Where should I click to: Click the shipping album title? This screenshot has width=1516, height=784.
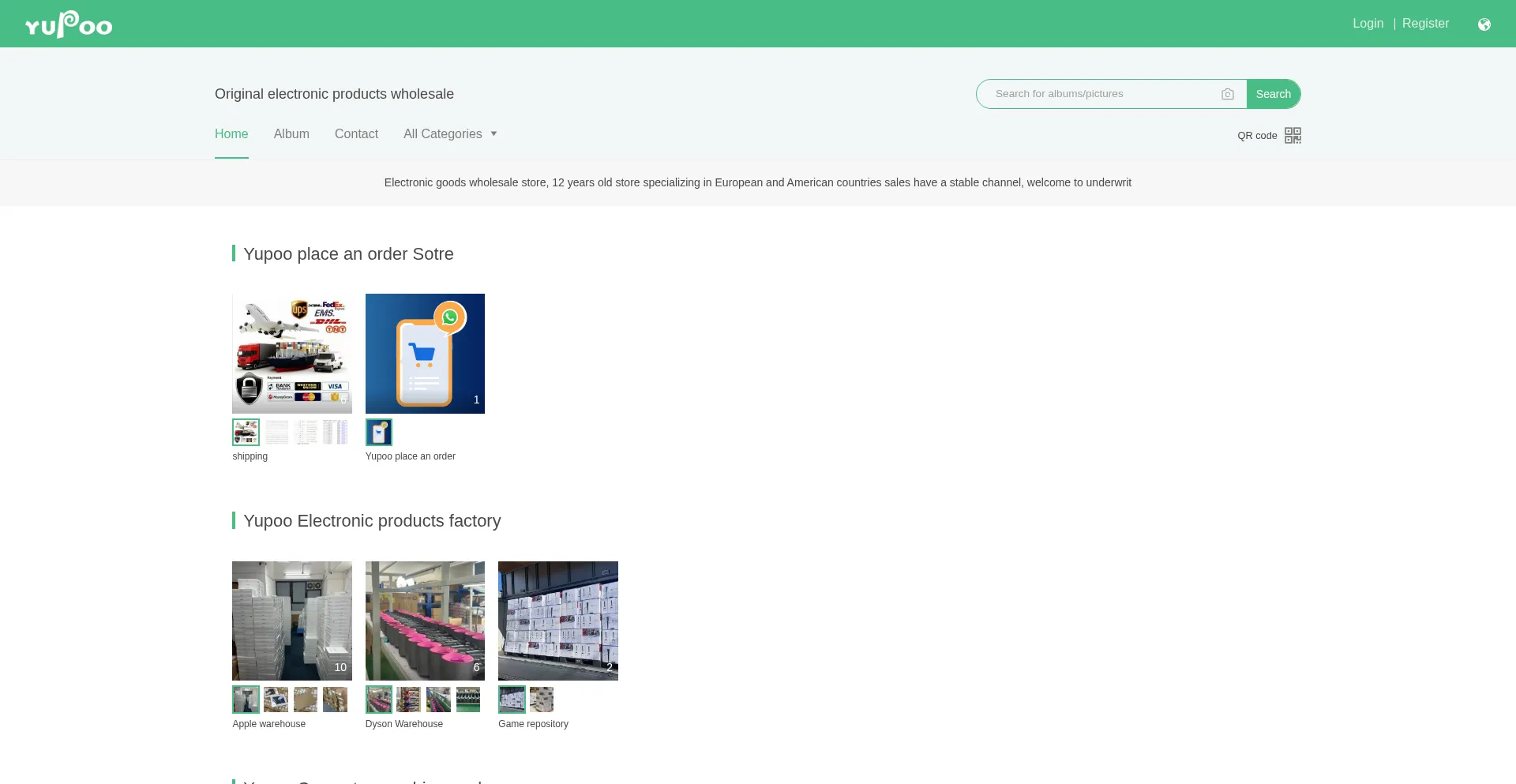(250, 456)
